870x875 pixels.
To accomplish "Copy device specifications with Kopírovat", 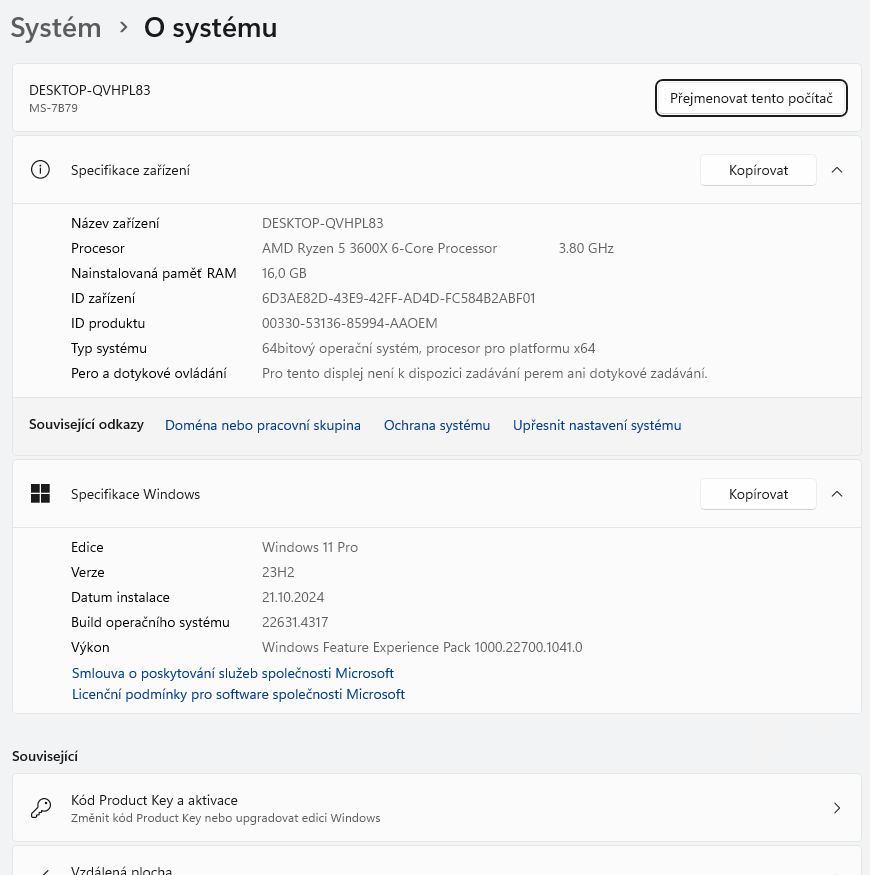I will [x=758, y=170].
